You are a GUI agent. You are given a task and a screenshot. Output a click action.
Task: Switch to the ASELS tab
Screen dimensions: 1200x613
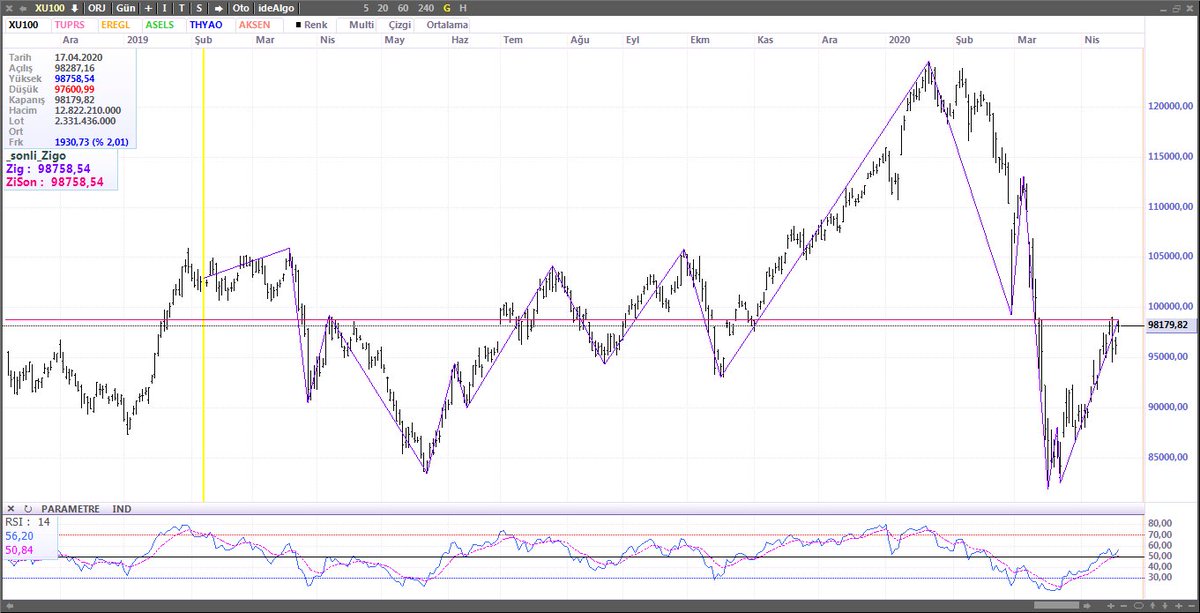160,24
